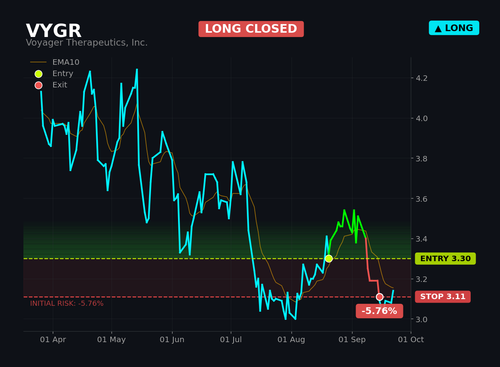
Task: Click the STOP 3.11 price label
Action: point(443,296)
